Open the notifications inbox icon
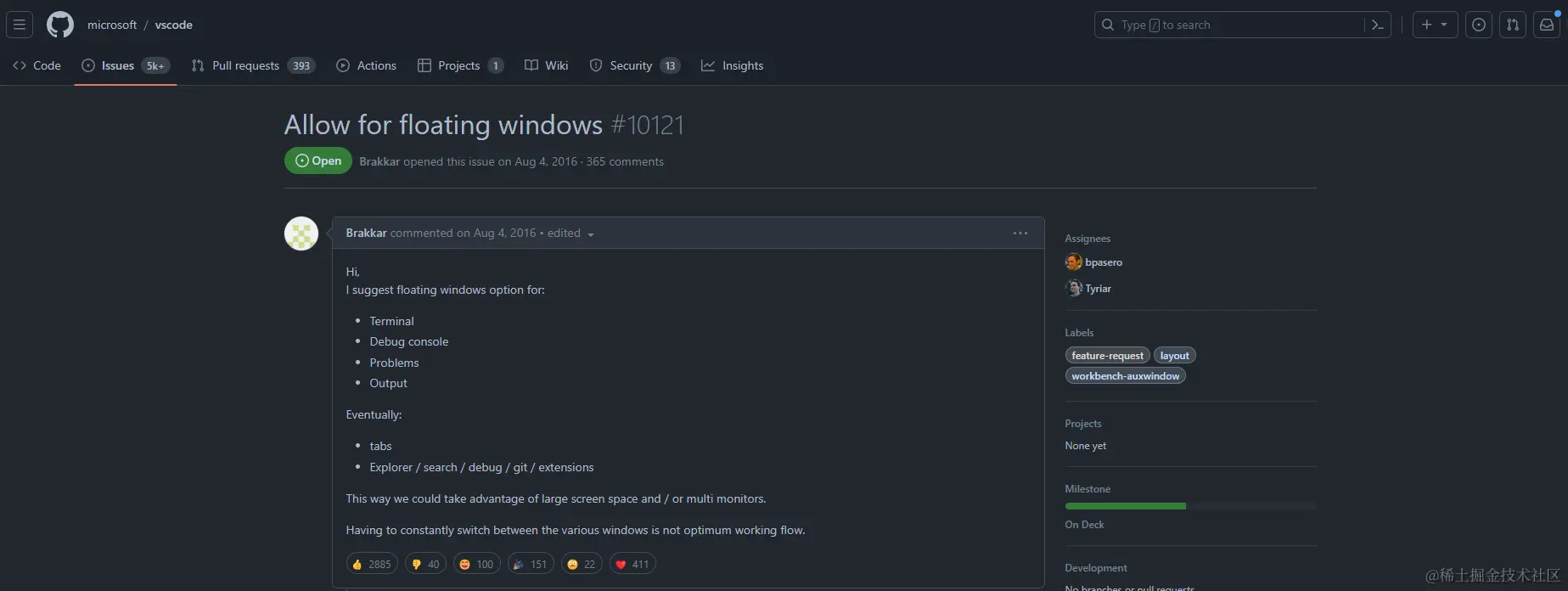 1547,25
